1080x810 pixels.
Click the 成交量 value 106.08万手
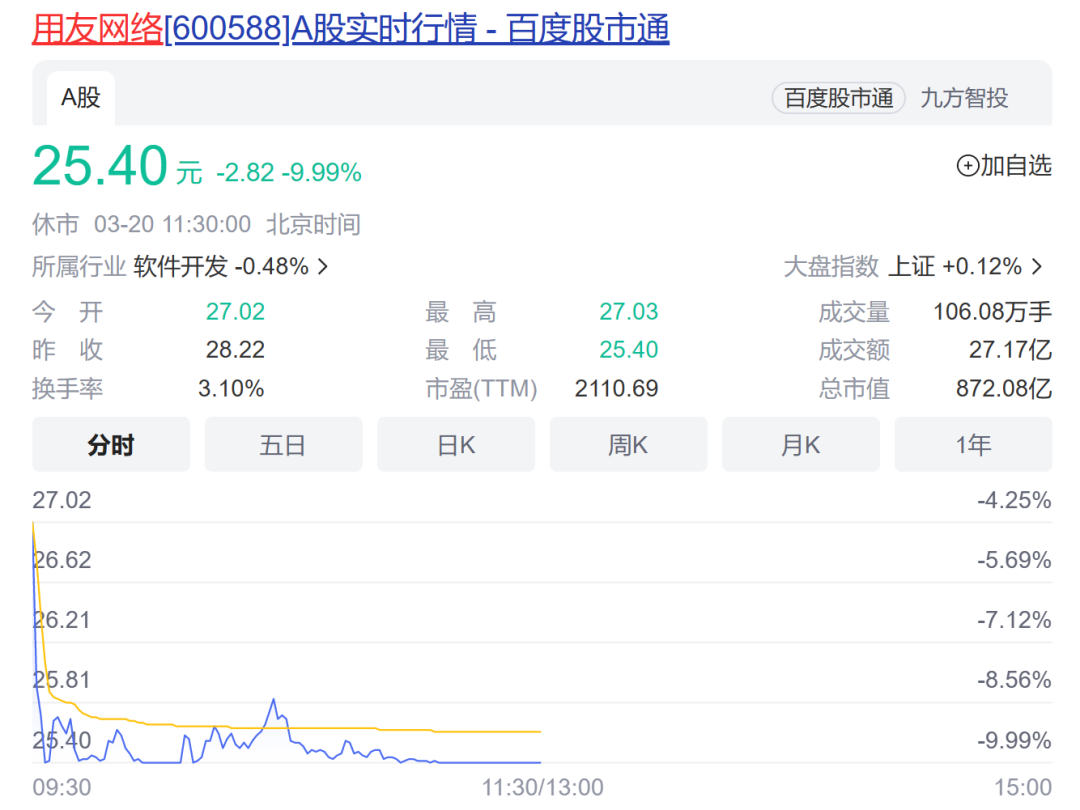point(992,311)
